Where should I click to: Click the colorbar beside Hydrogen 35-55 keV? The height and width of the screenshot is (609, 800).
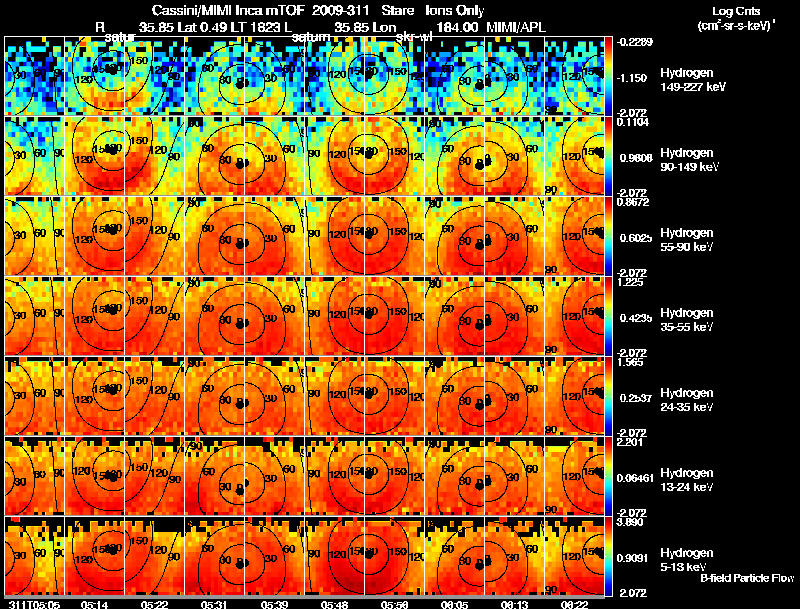tap(608, 316)
